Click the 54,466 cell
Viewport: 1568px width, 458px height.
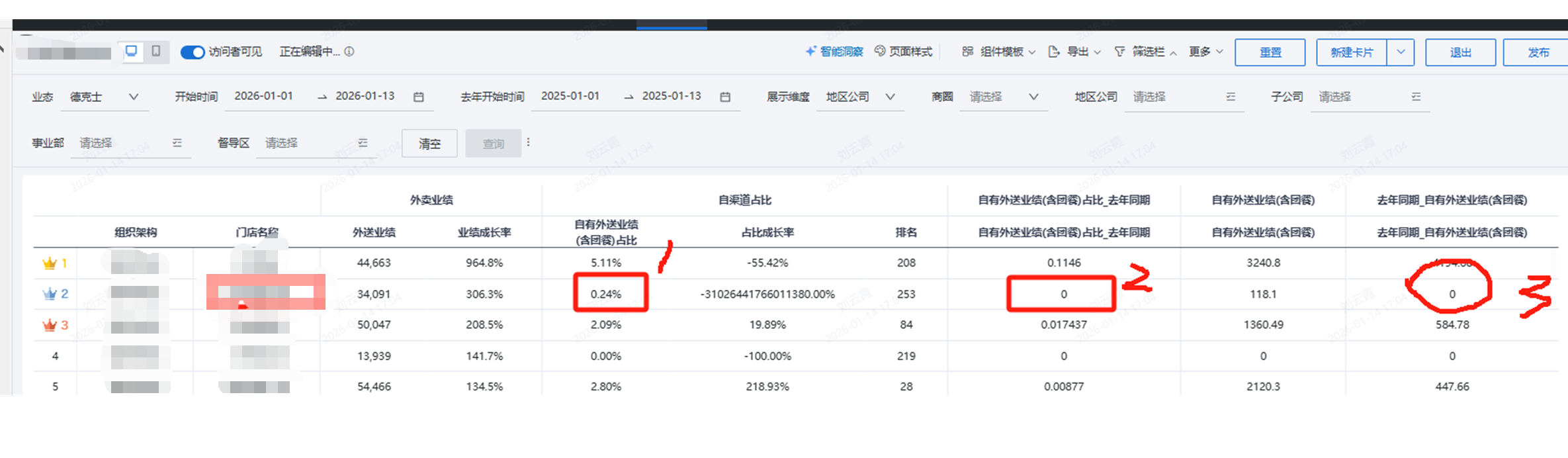374,387
